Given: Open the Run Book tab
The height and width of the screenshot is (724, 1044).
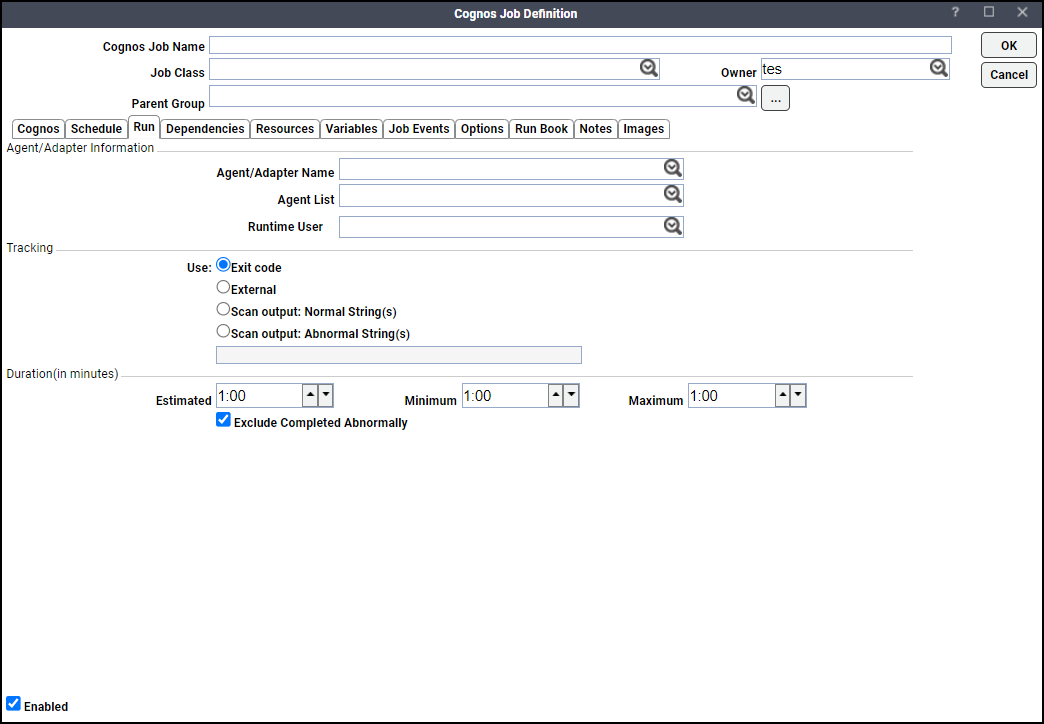Looking at the screenshot, I should pos(541,129).
